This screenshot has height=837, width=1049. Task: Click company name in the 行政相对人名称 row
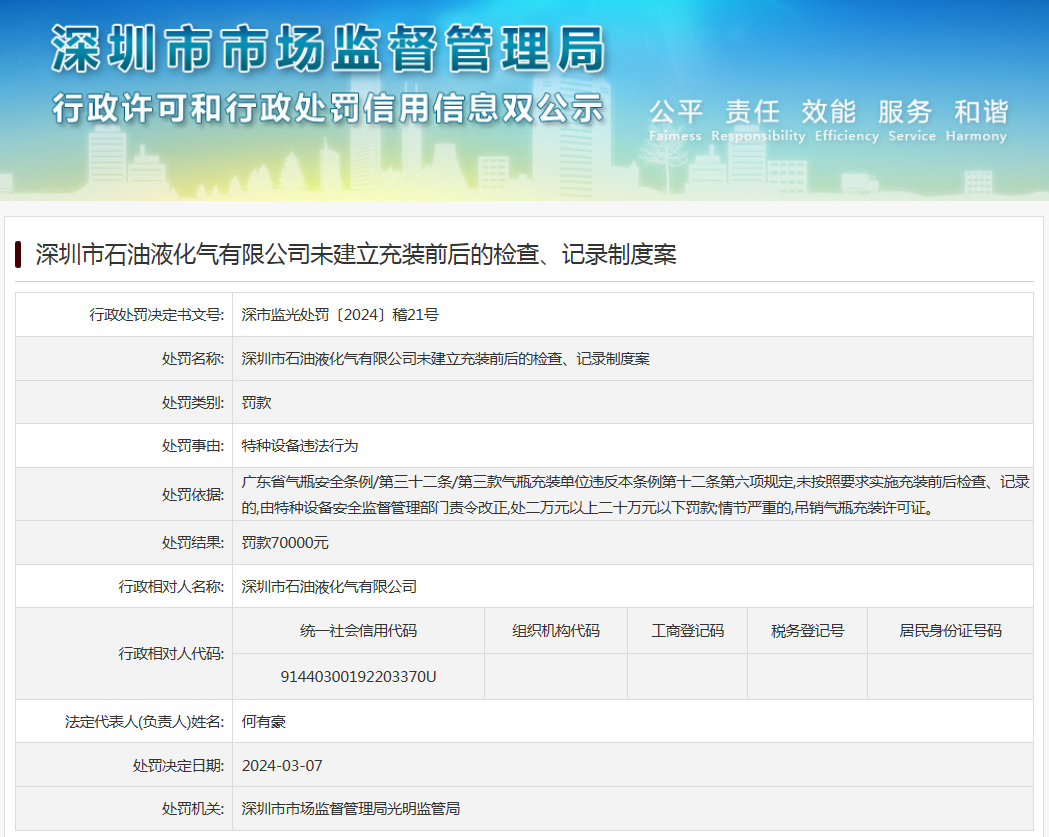[329, 587]
